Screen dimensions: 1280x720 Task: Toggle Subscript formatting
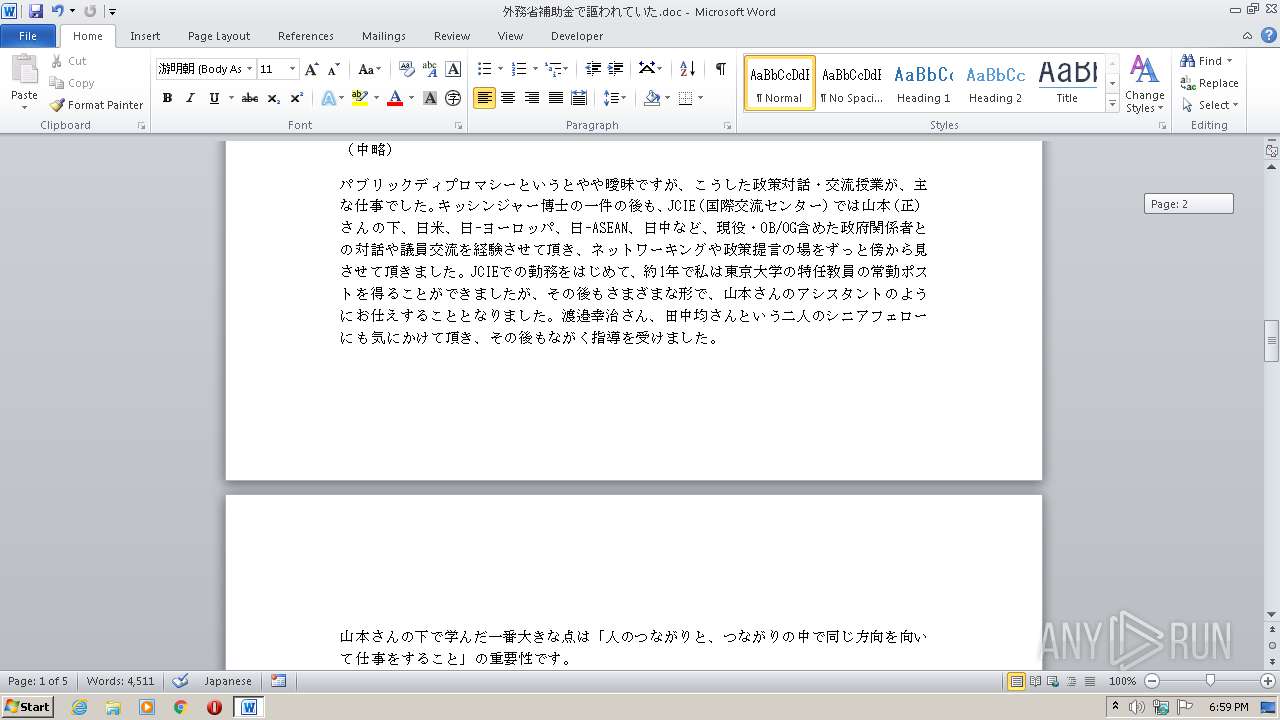click(x=273, y=98)
